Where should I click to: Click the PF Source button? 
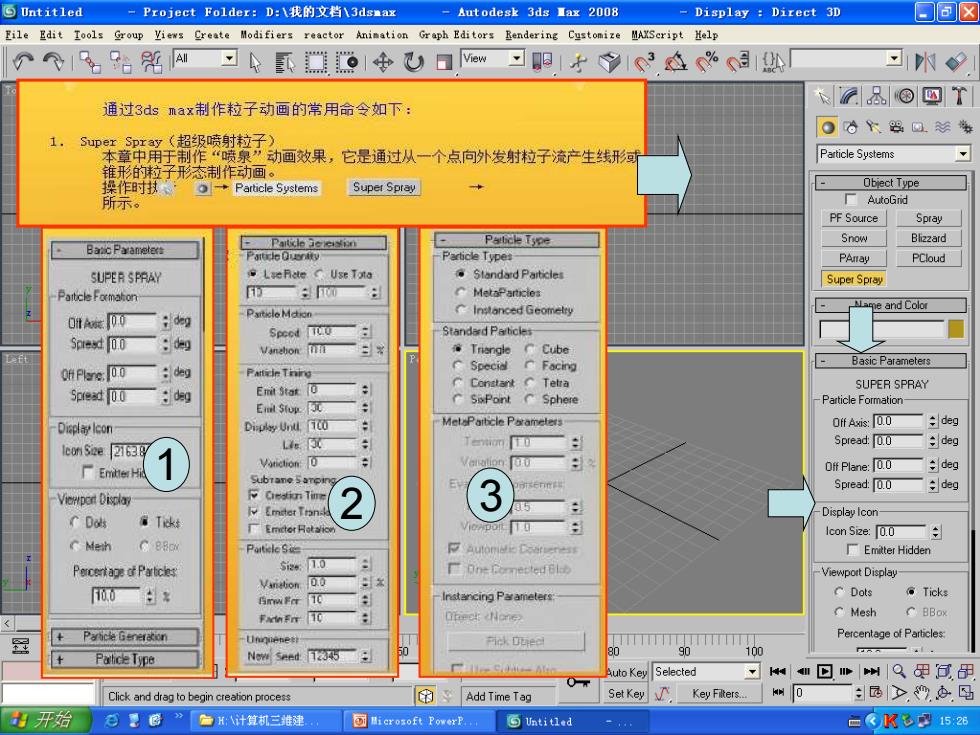854,218
